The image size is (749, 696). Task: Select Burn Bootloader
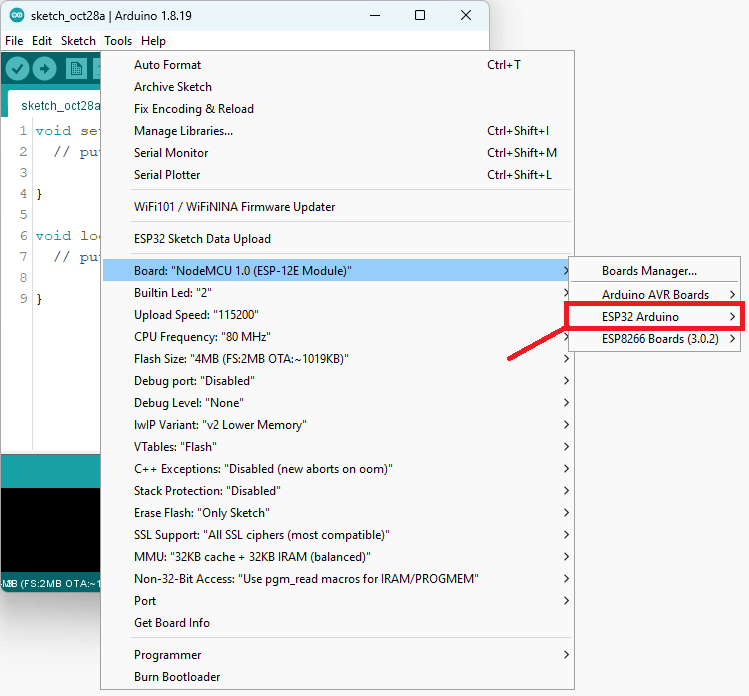coord(337,676)
